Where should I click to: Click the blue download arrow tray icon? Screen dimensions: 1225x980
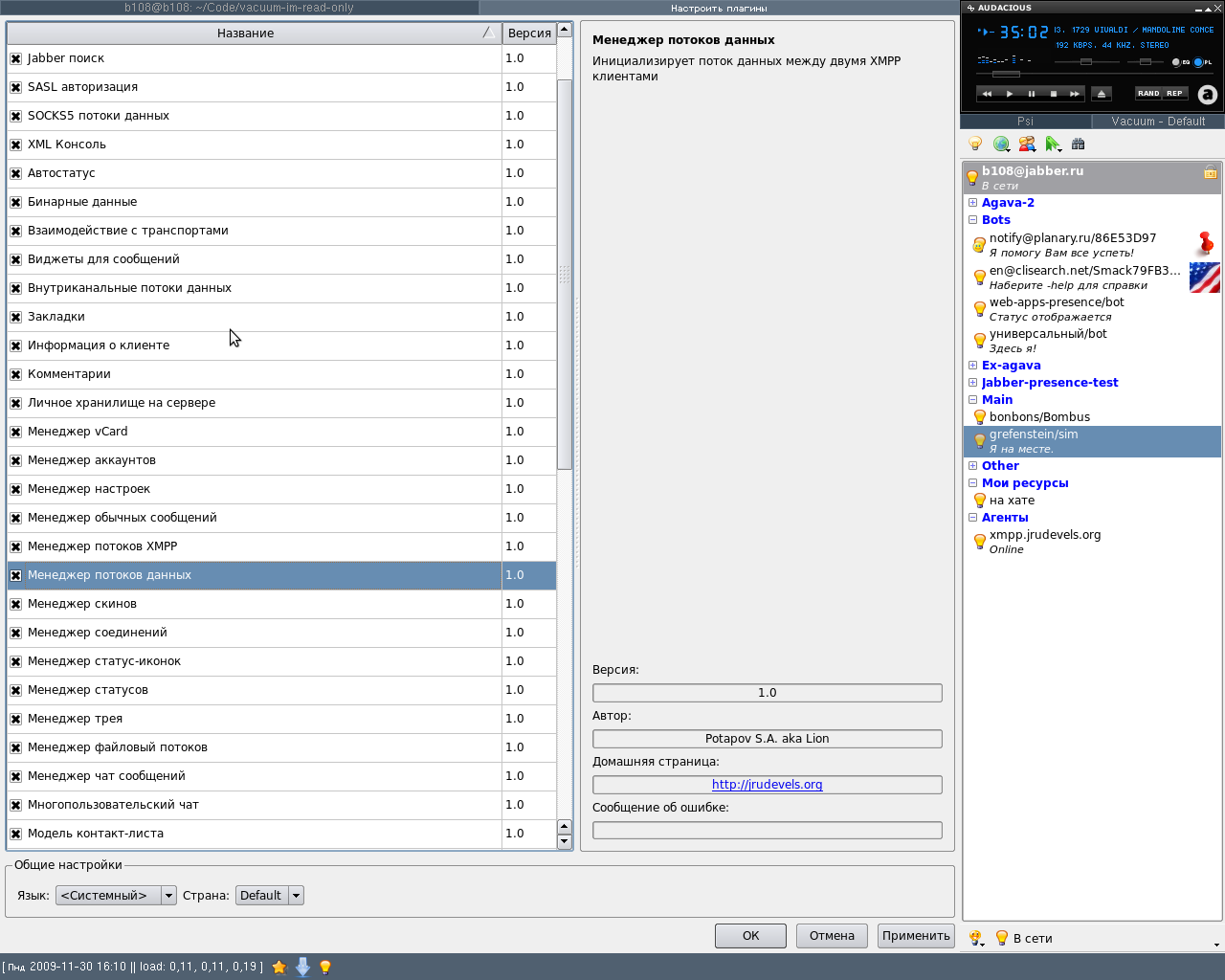(302, 967)
